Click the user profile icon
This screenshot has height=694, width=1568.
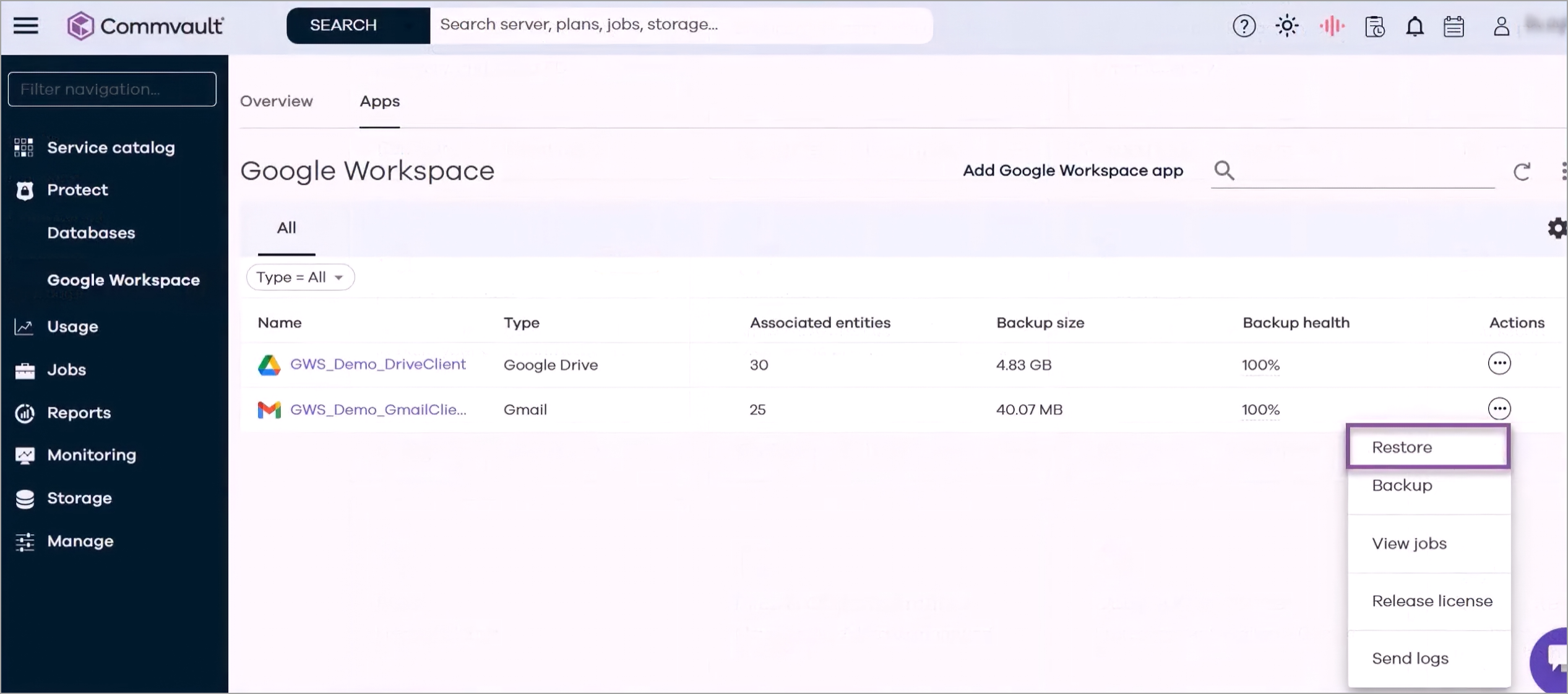(x=1501, y=27)
